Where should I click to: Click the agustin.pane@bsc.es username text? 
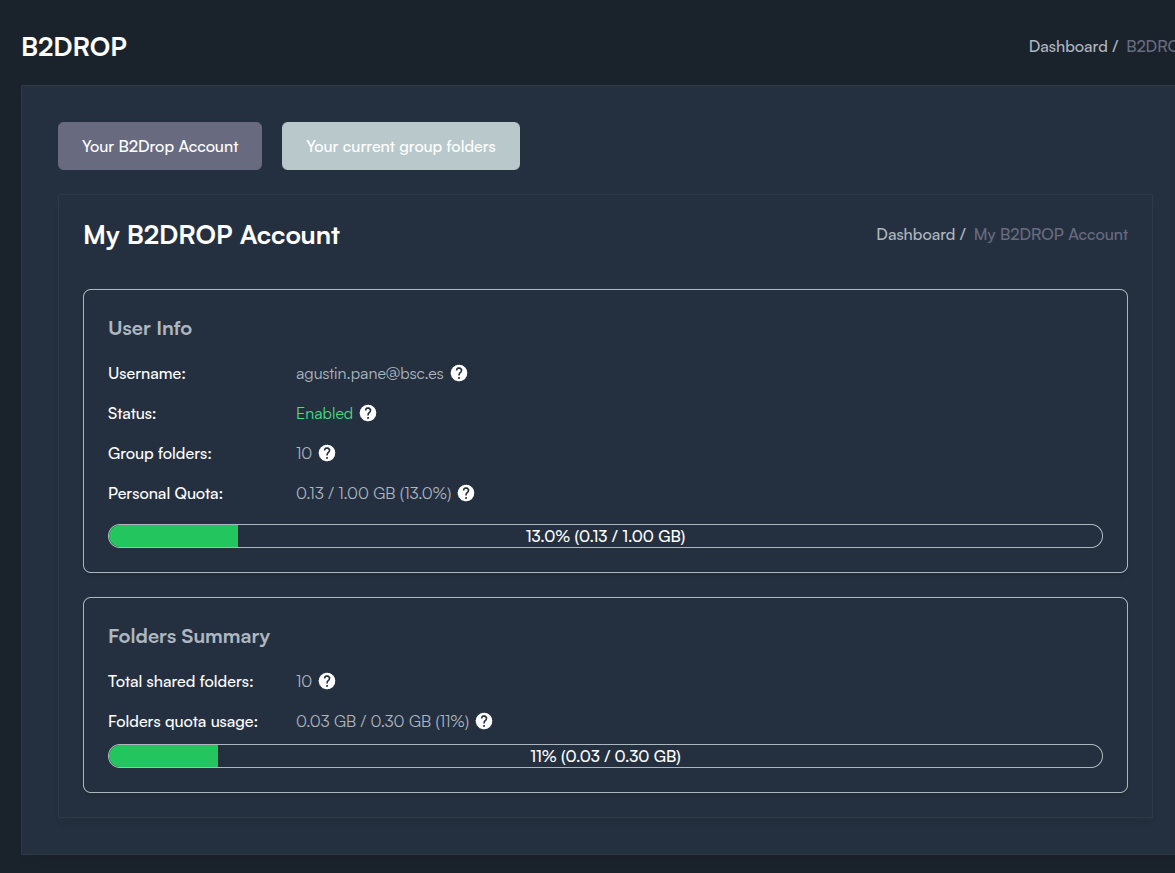369,373
